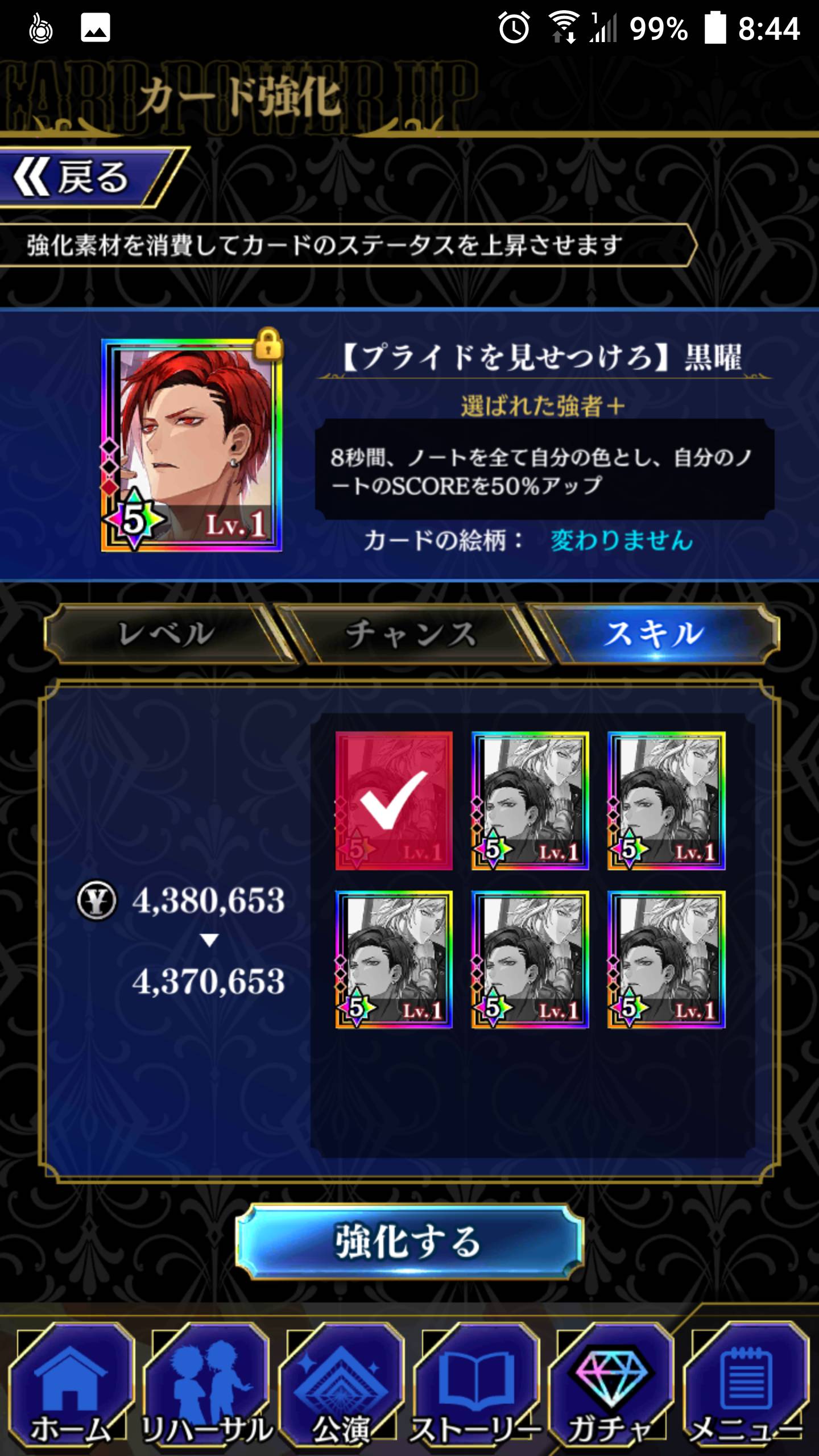Tap the 強化する enhance button
The image size is (819, 1456).
pyautogui.click(x=409, y=1242)
